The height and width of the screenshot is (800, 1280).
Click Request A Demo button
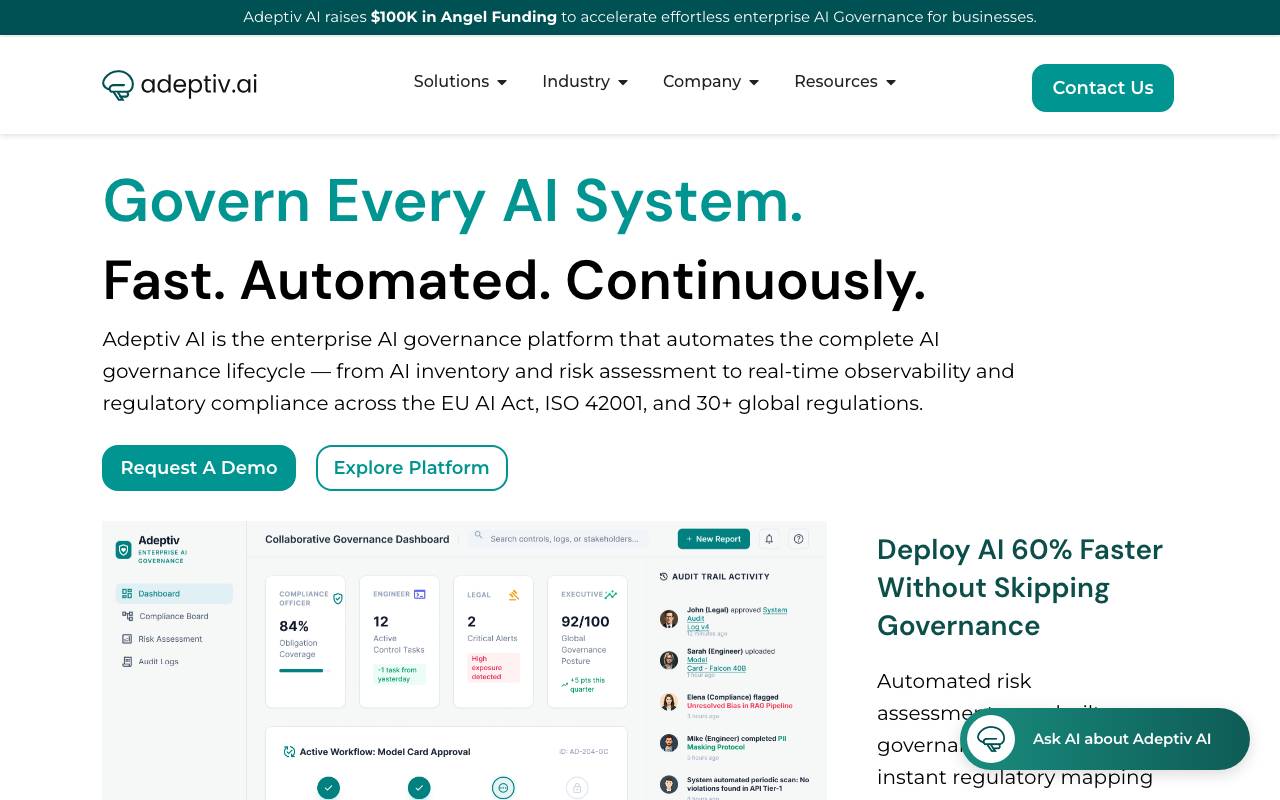tap(199, 468)
